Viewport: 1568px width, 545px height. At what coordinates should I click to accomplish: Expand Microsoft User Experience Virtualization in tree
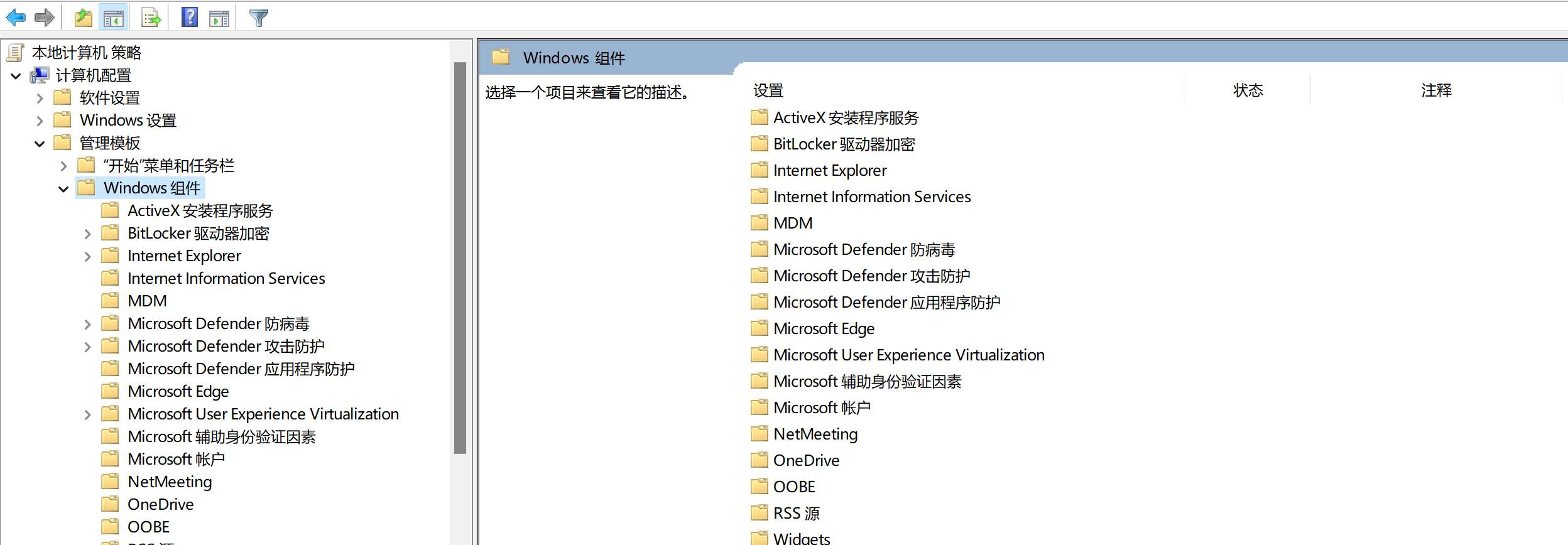[87, 415]
